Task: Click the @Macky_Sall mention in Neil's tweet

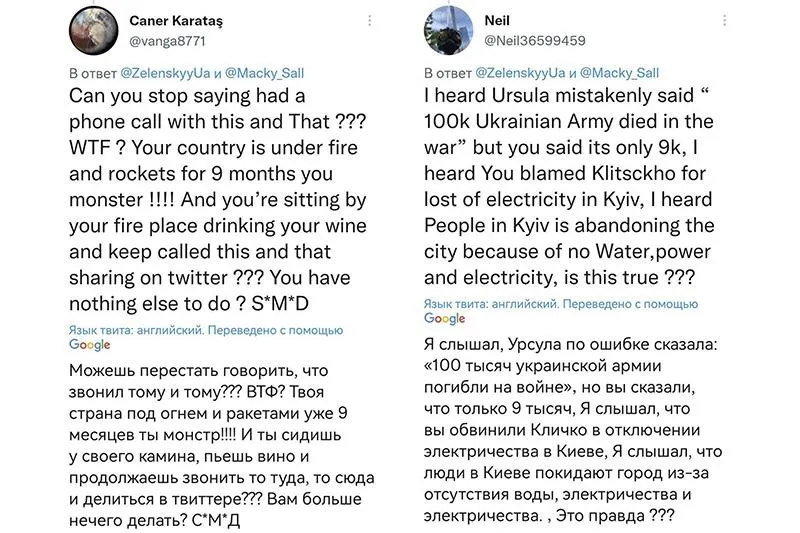Action: (x=619, y=73)
